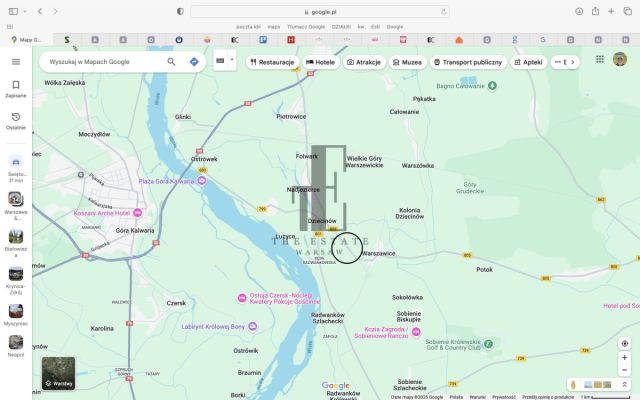This screenshot has height=400, width=640.
Task: Open the Prywatność link in footer
Action: pos(504,397)
